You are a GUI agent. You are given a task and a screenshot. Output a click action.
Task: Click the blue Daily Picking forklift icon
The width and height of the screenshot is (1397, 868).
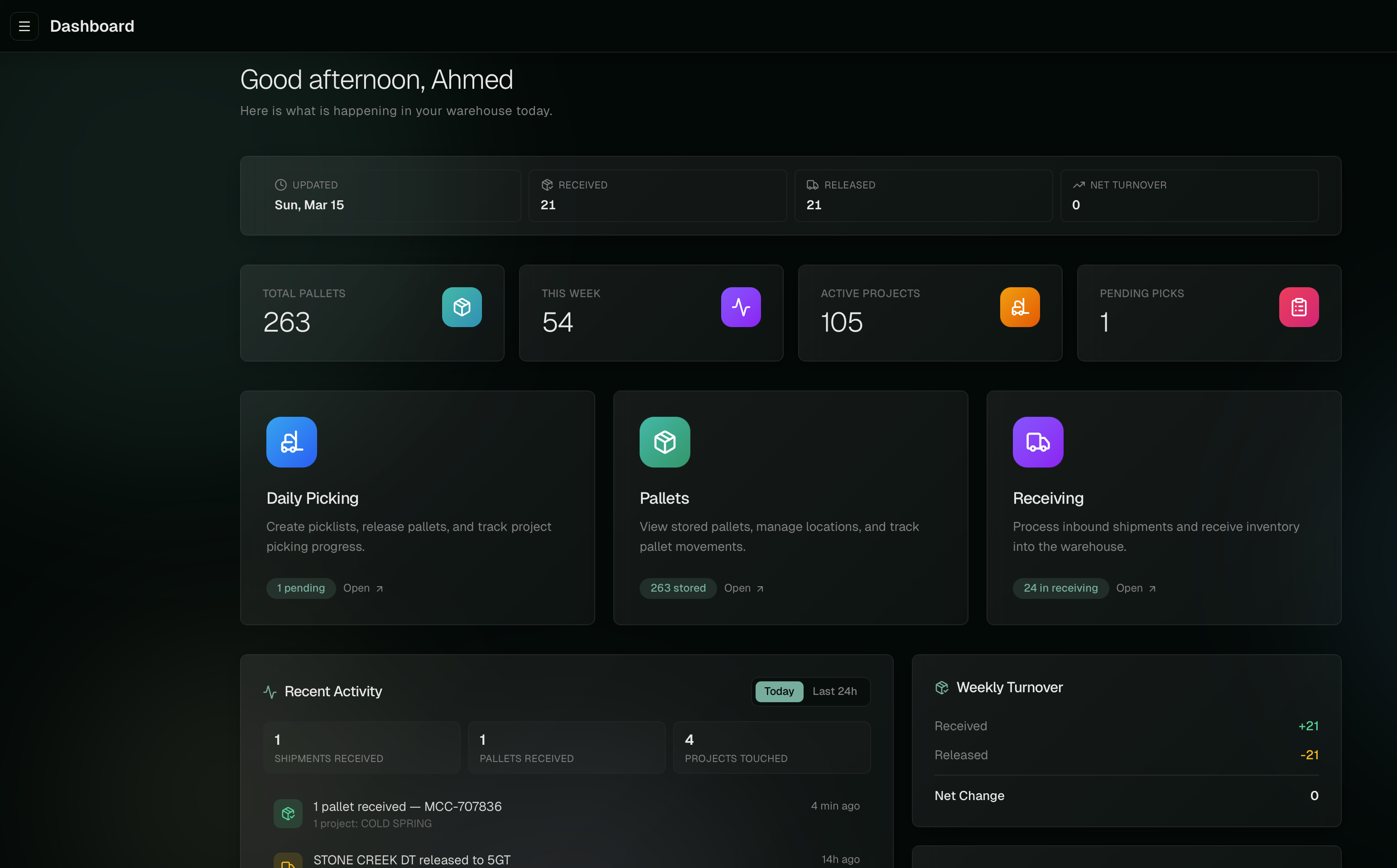[292, 442]
